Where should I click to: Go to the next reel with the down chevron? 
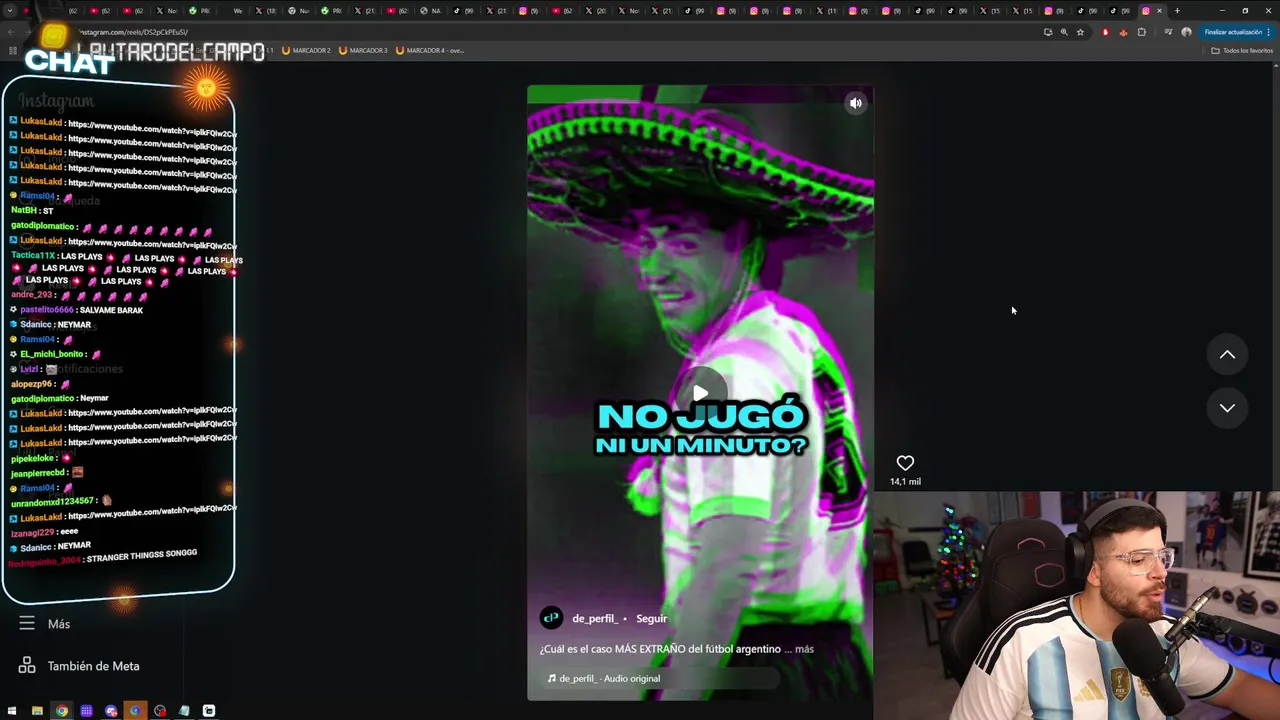coord(1227,408)
